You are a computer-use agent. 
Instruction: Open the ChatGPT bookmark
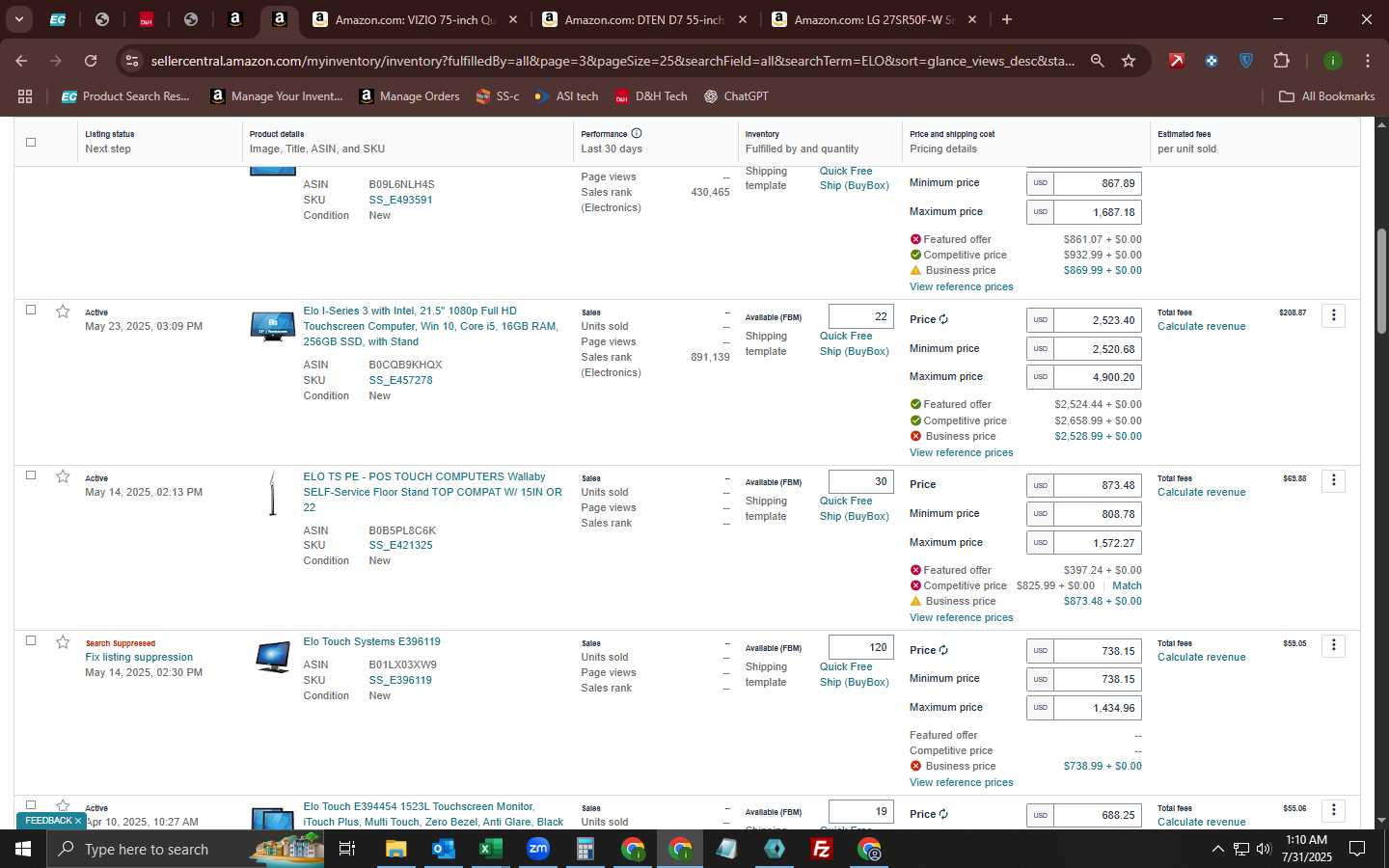[736, 96]
